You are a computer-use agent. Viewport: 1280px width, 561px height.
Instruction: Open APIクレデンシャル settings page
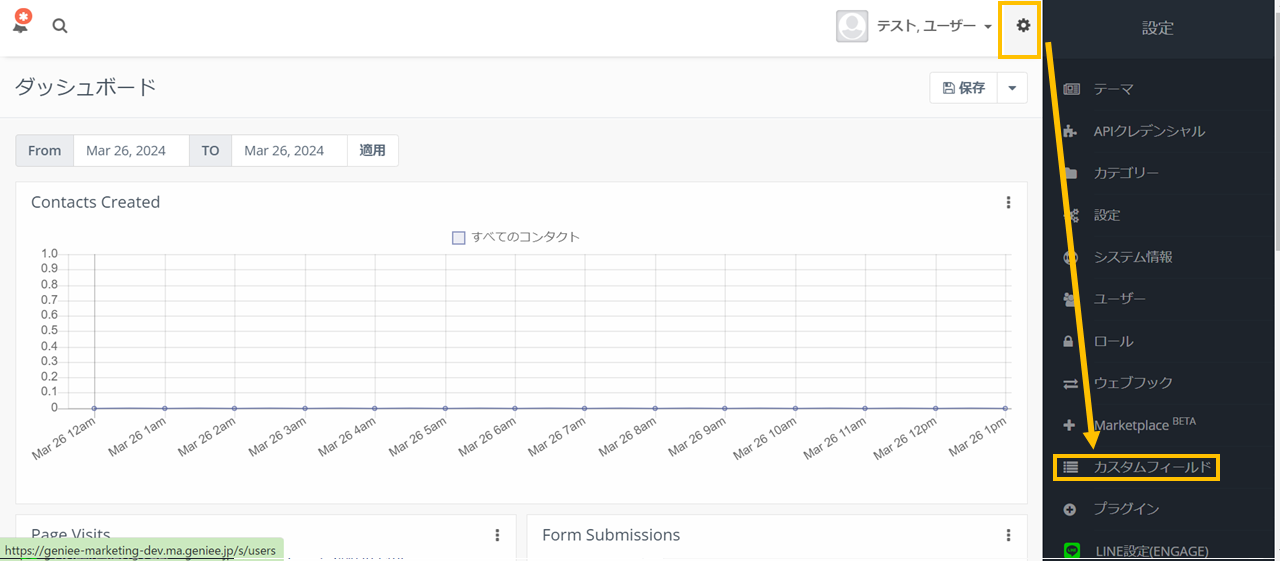pos(1149,131)
